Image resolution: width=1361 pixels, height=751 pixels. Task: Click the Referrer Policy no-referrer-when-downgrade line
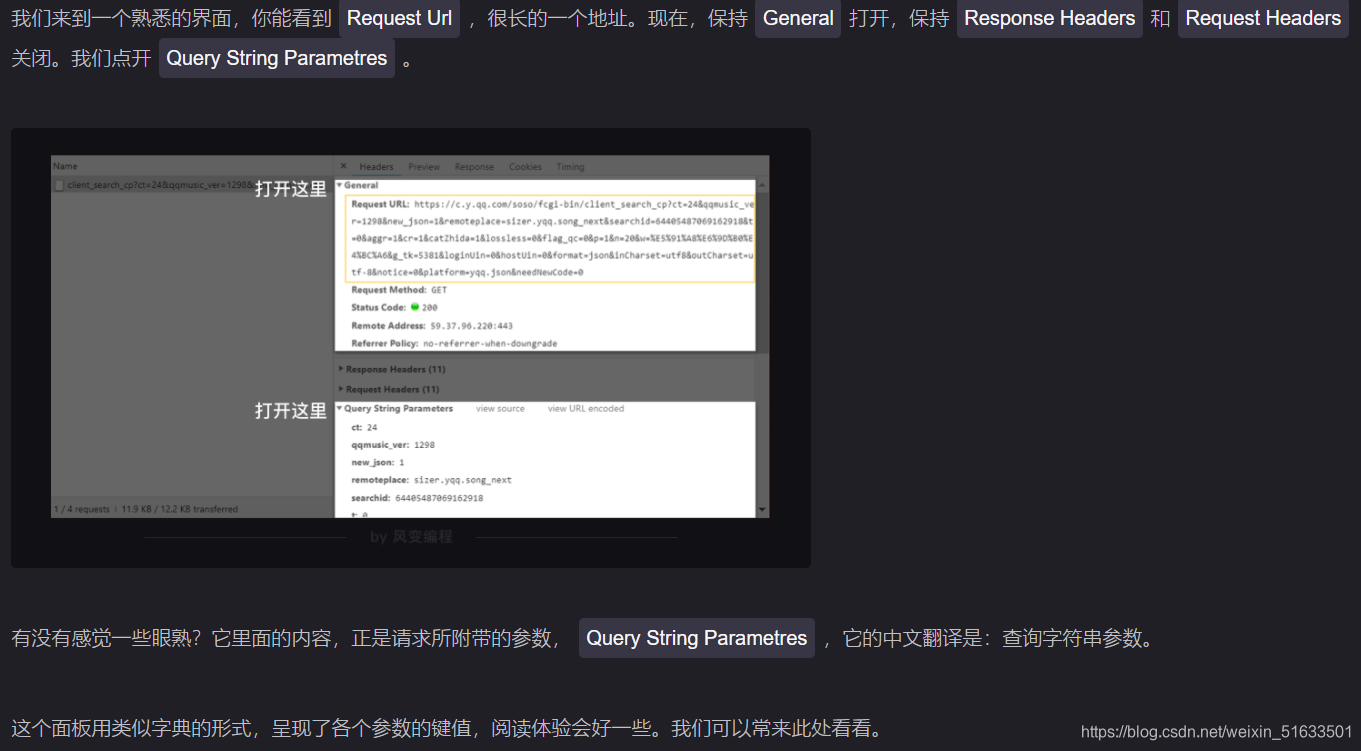click(454, 343)
